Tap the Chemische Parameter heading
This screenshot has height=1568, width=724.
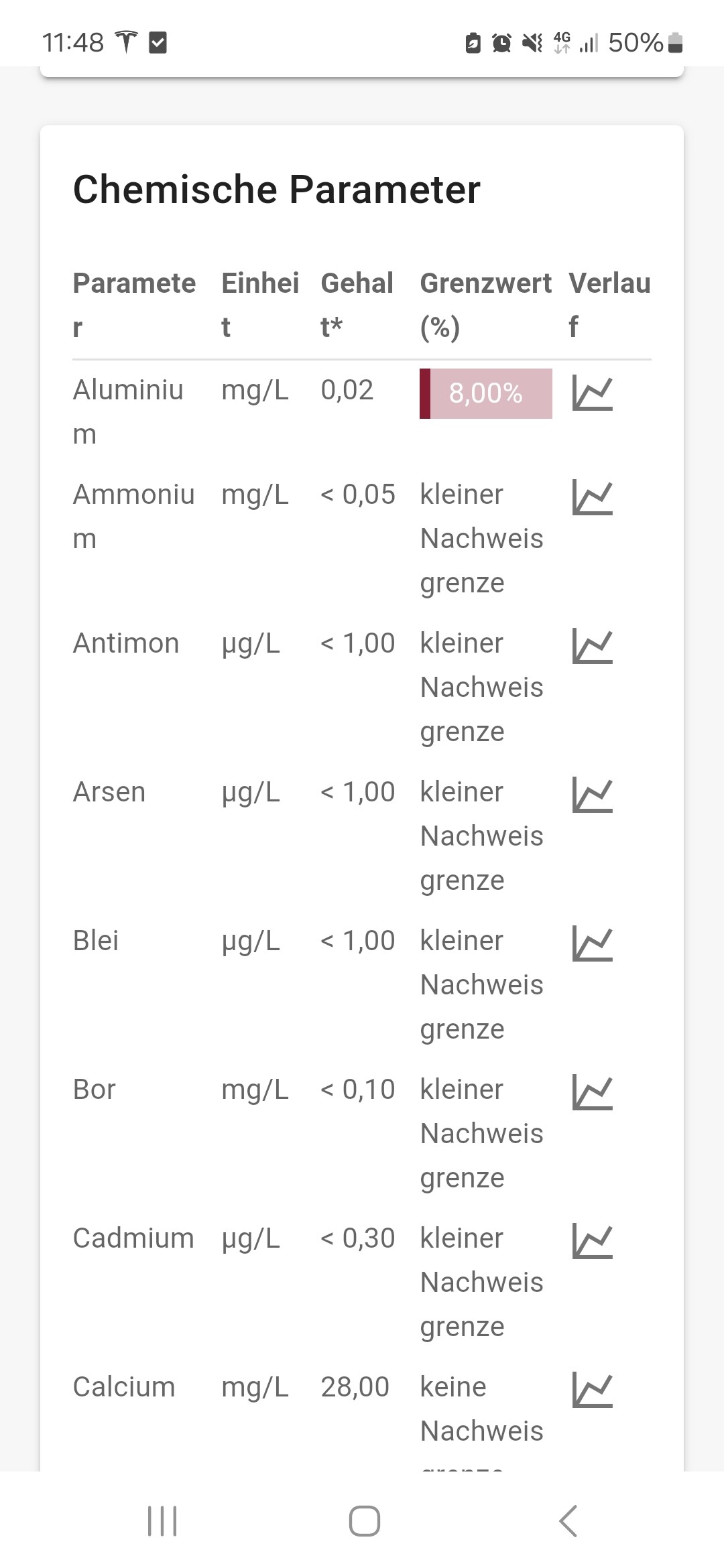pos(276,189)
